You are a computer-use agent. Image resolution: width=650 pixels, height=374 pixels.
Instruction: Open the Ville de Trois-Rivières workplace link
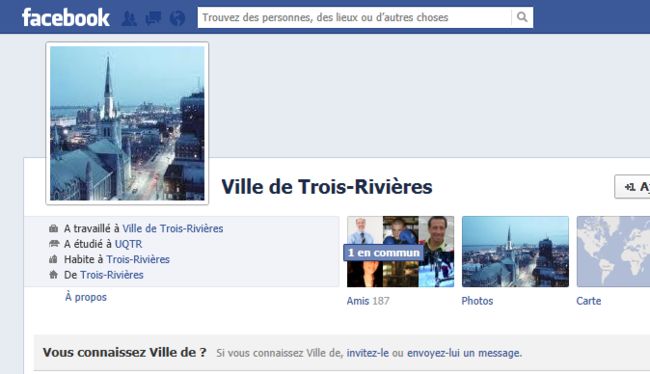[x=173, y=228]
